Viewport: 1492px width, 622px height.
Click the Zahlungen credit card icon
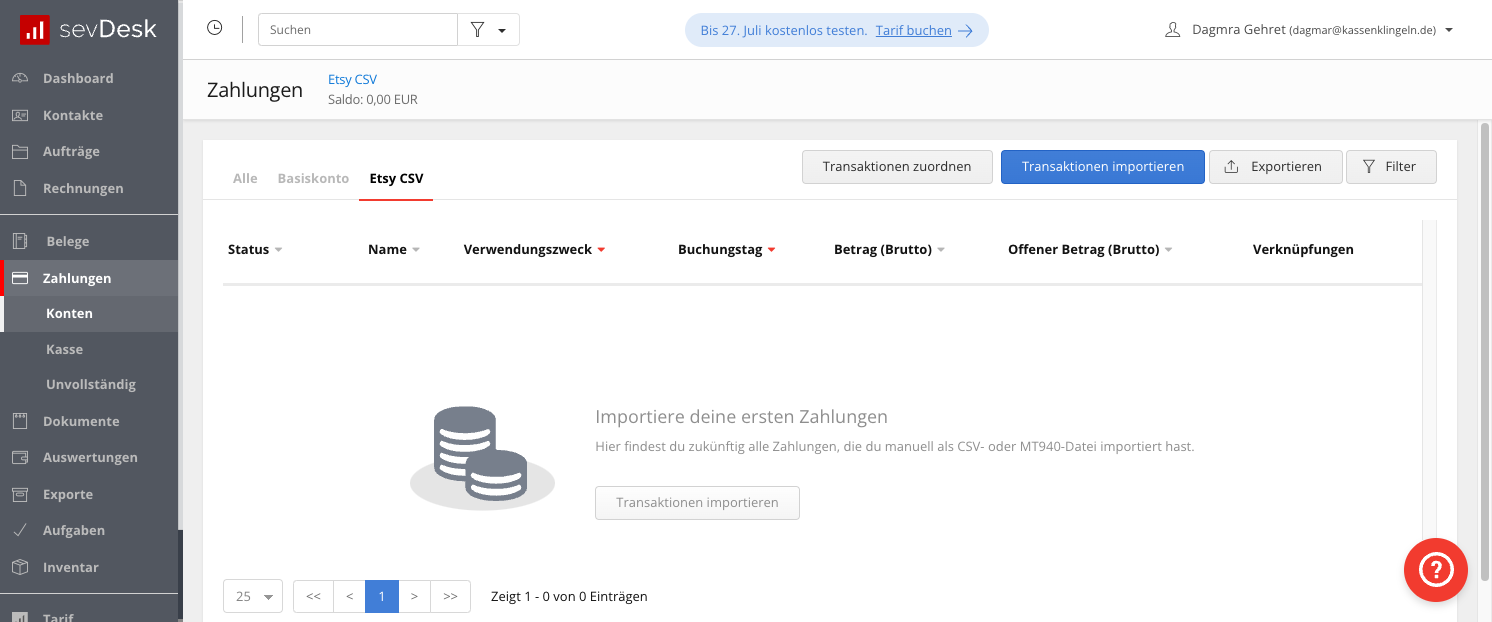pyautogui.click(x=20, y=278)
